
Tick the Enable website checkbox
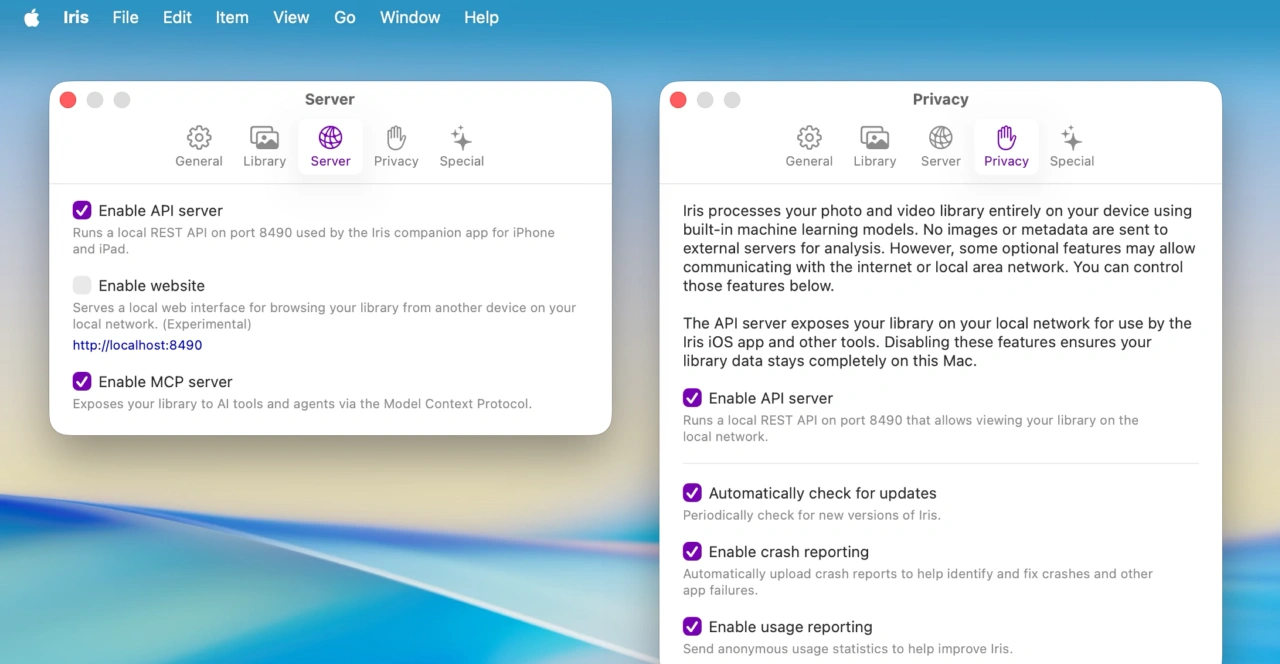click(x=82, y=285)
